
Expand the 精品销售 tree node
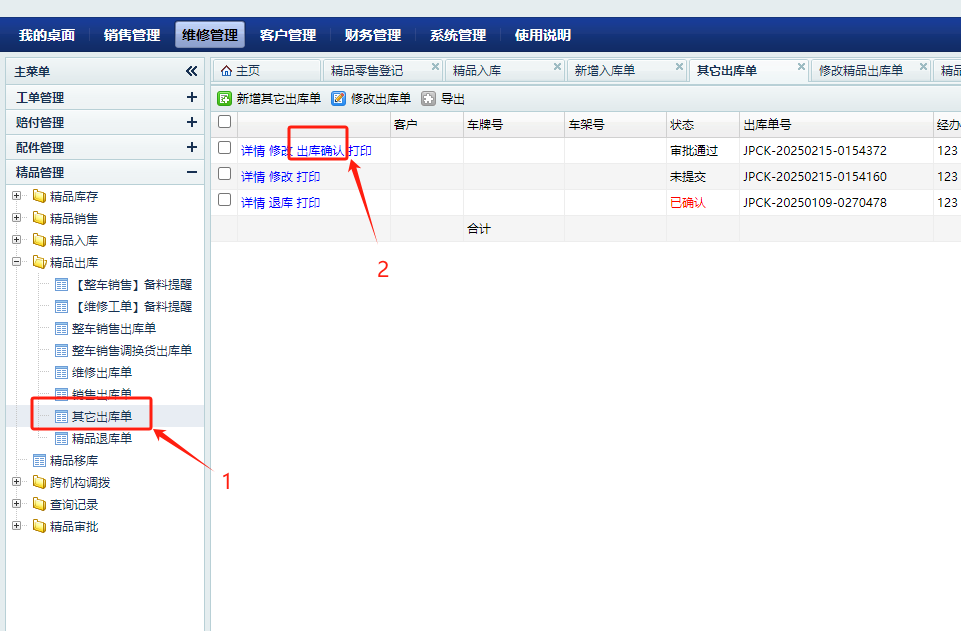(17, 219)
